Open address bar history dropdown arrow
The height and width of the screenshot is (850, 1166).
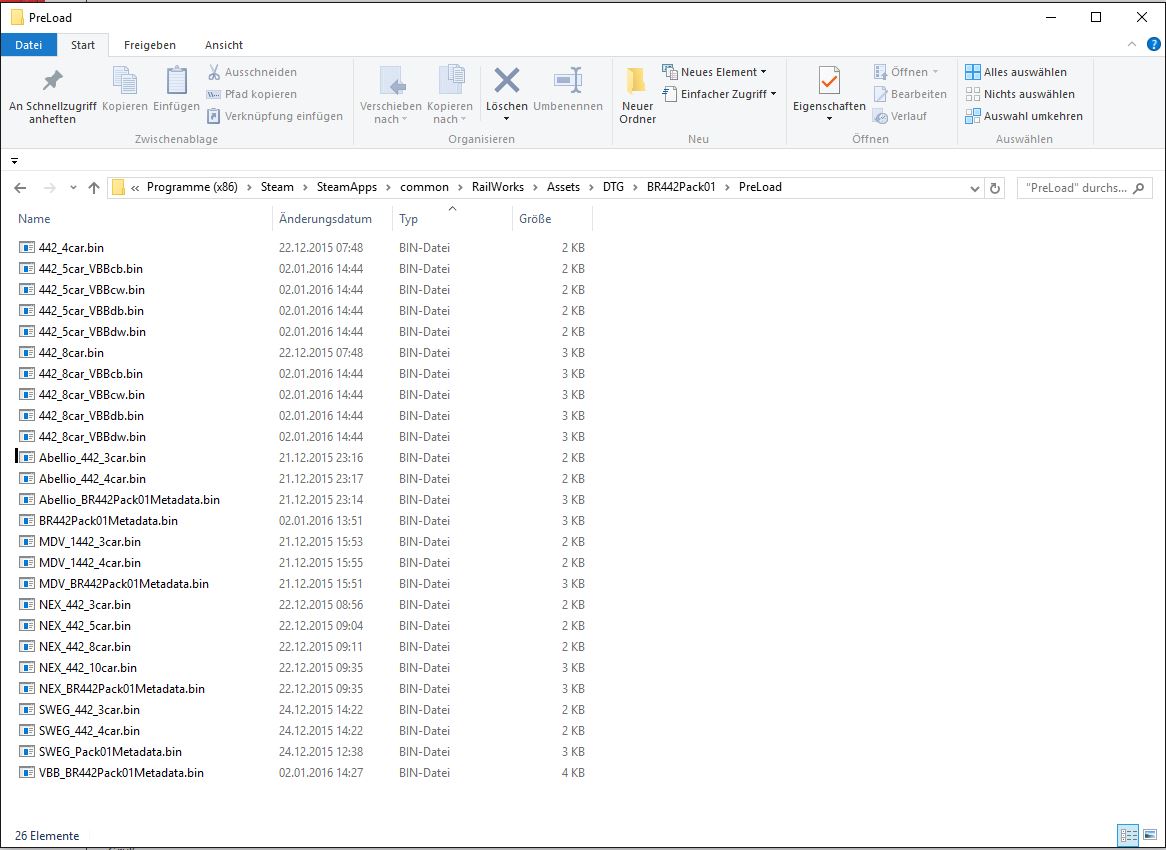[975, 188]
